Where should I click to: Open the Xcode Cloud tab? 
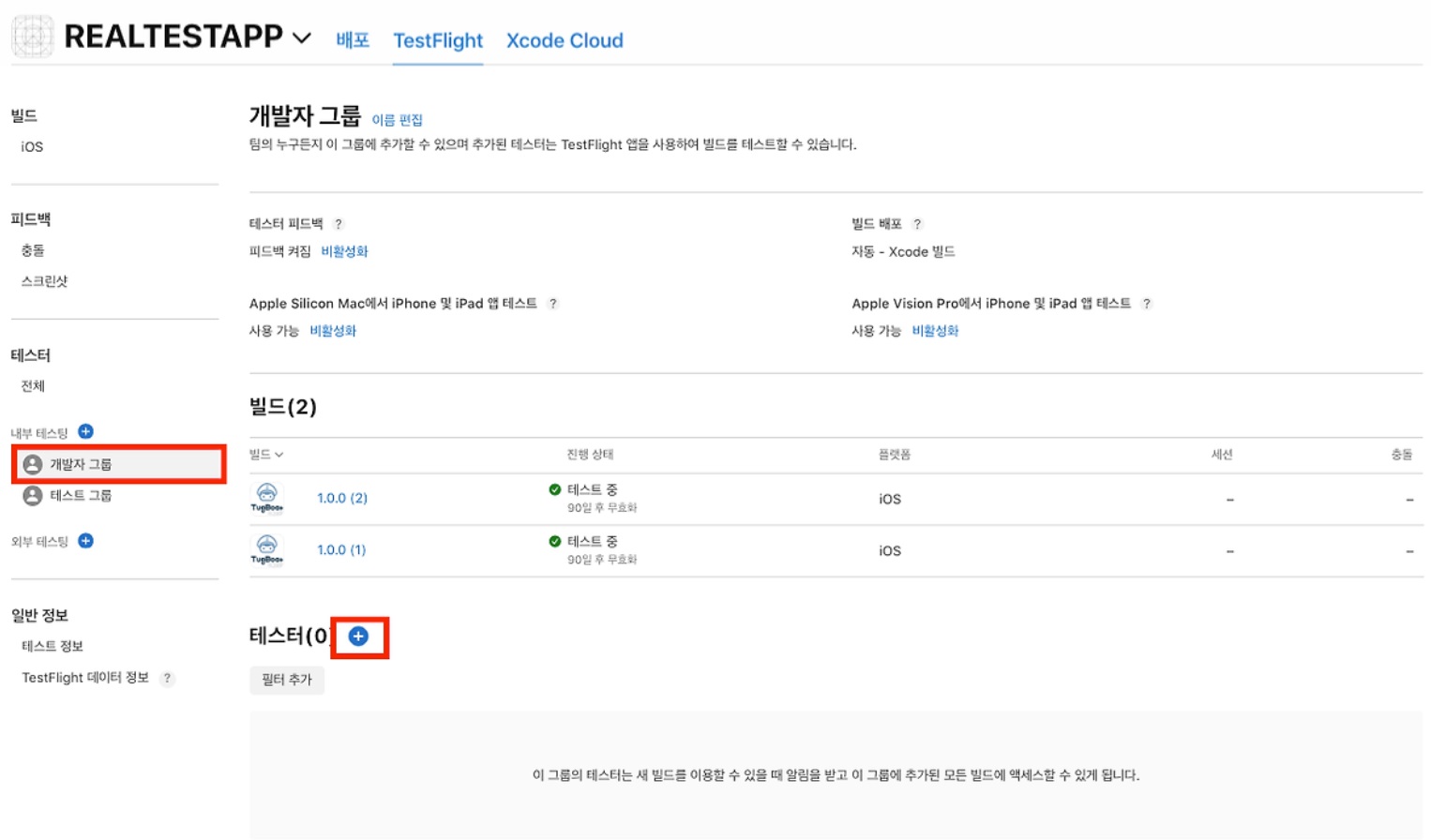click(x=565, y=40)
